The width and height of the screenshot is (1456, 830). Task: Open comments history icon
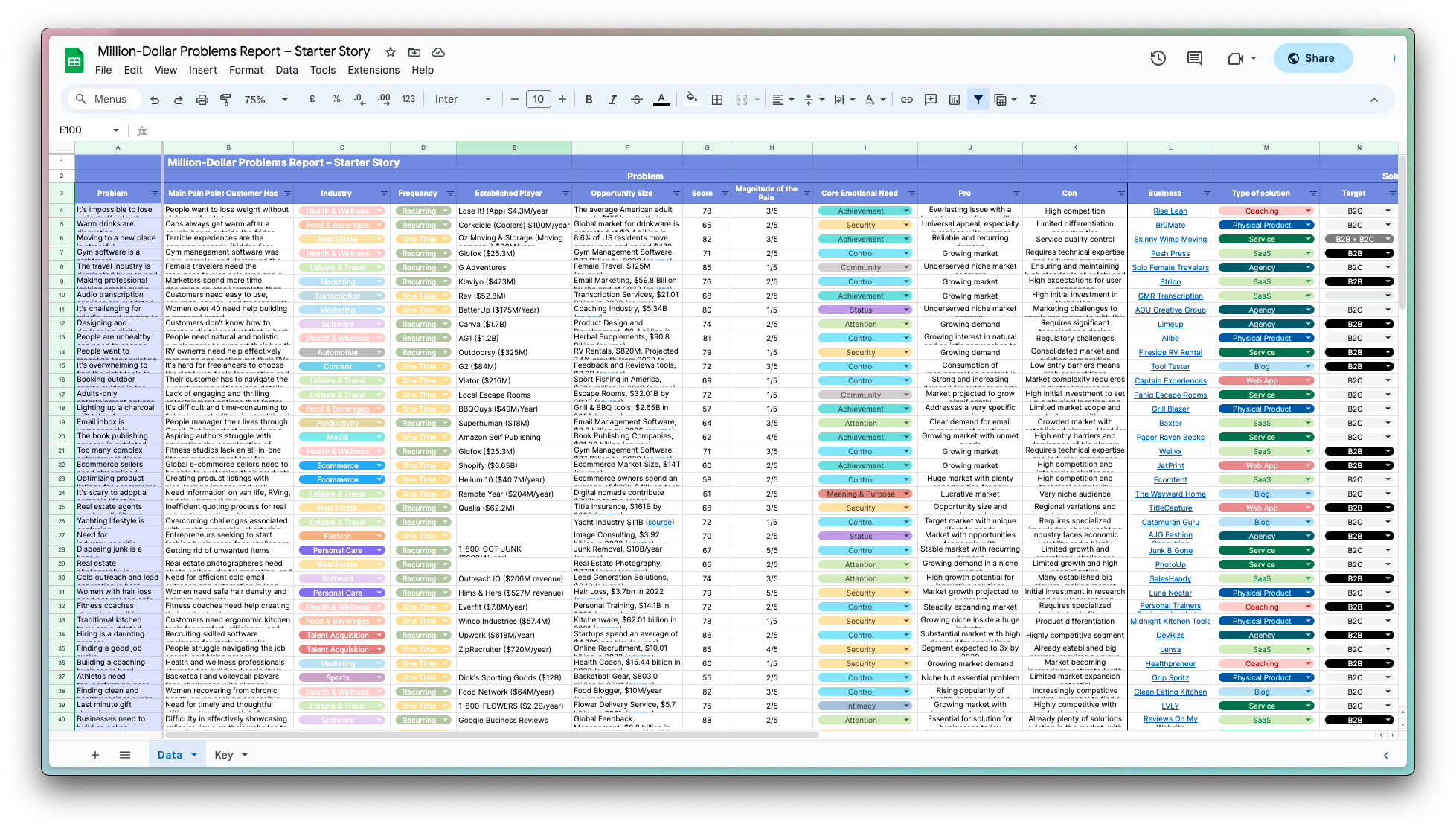coord(1195,58)
